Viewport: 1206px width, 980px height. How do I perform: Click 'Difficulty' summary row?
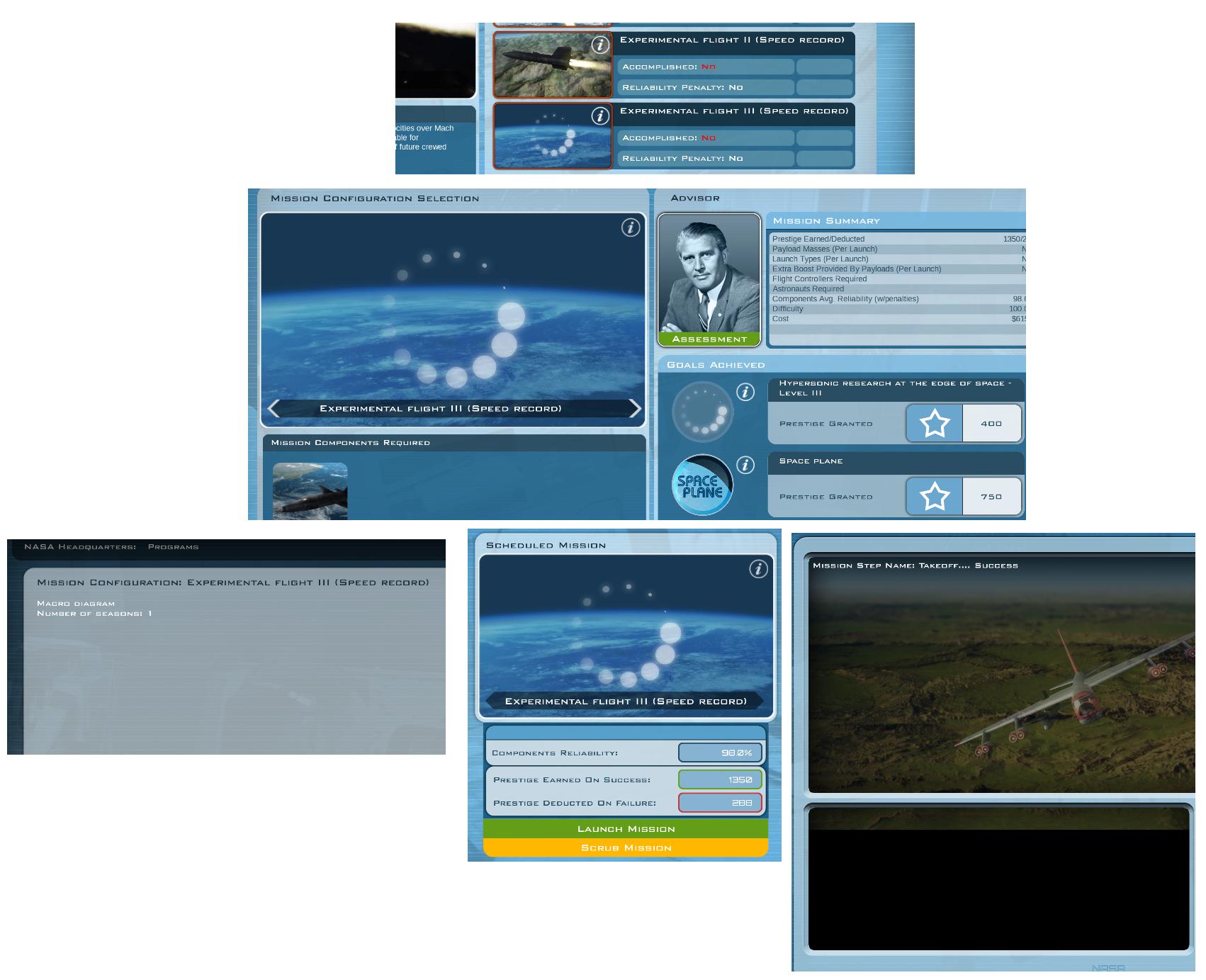point(898,309)
